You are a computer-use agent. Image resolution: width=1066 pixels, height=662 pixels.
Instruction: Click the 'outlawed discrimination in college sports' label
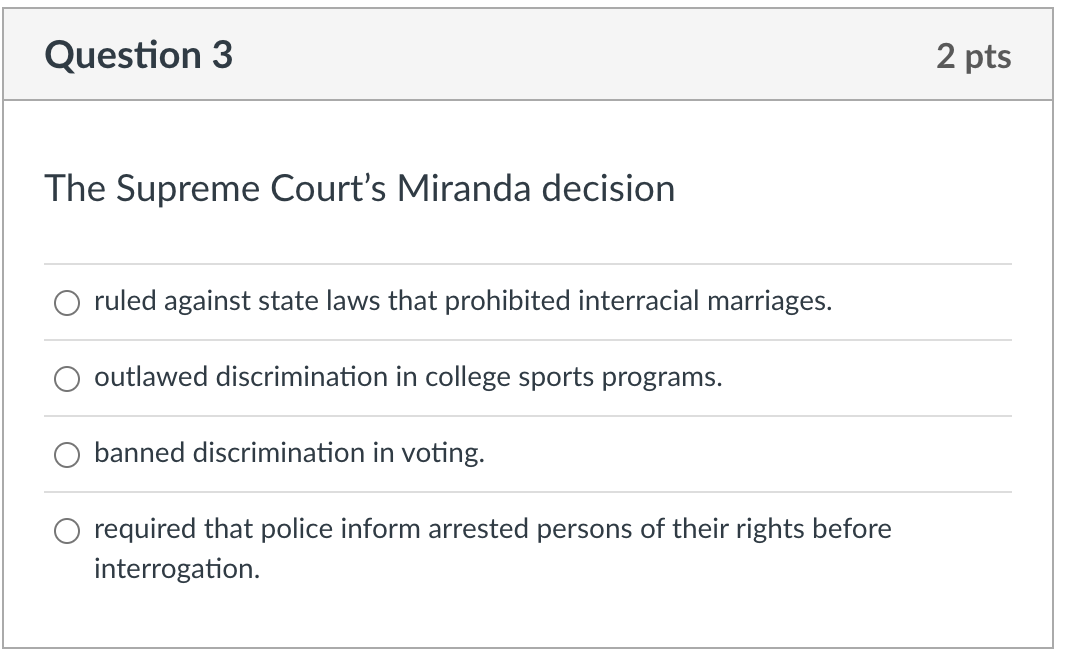[x=408, y=377]
